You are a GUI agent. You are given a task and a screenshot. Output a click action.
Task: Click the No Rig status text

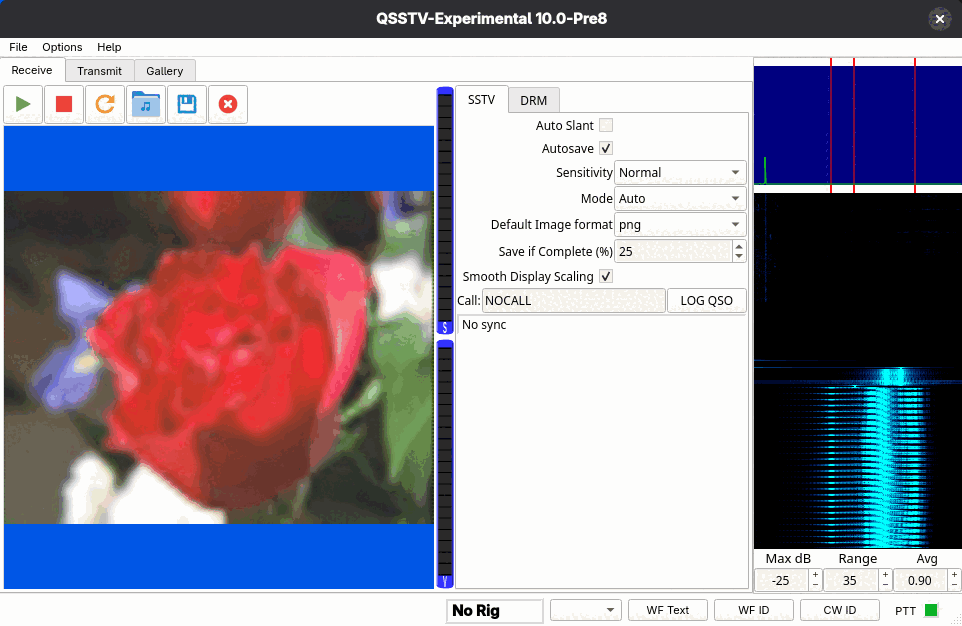[x=476, y=611]
